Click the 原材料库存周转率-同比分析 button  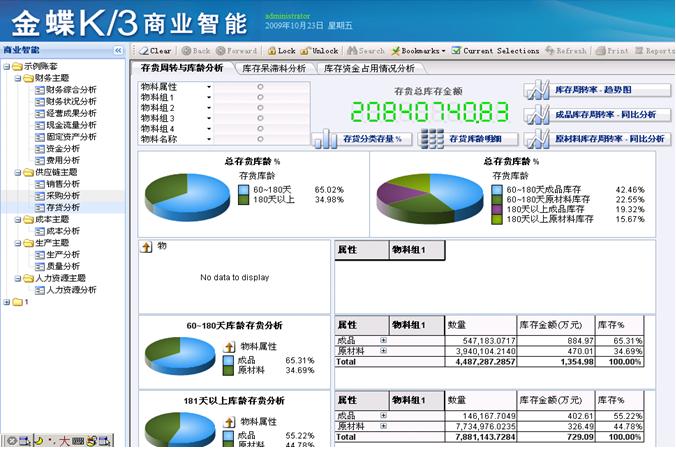tap(598, 139)
